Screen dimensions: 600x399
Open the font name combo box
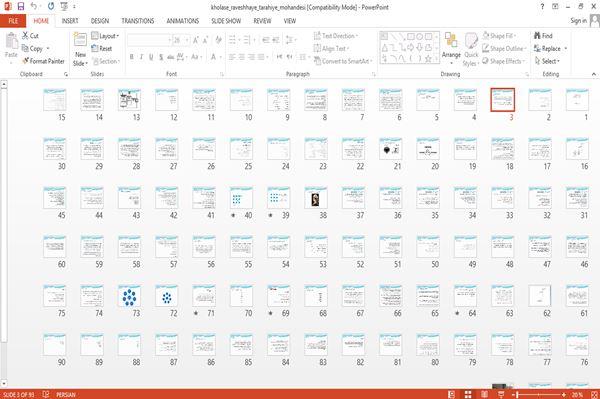(149, 40)
